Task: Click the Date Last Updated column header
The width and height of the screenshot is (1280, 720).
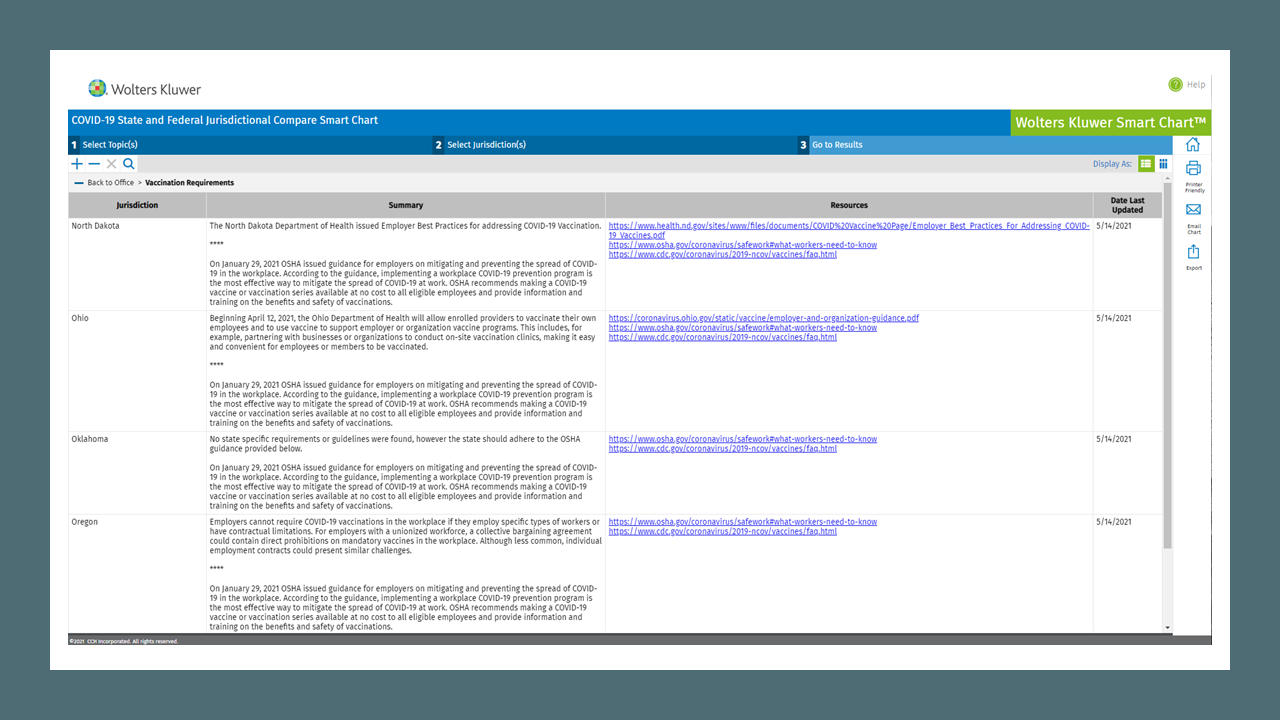Action: click(1127, 205)
